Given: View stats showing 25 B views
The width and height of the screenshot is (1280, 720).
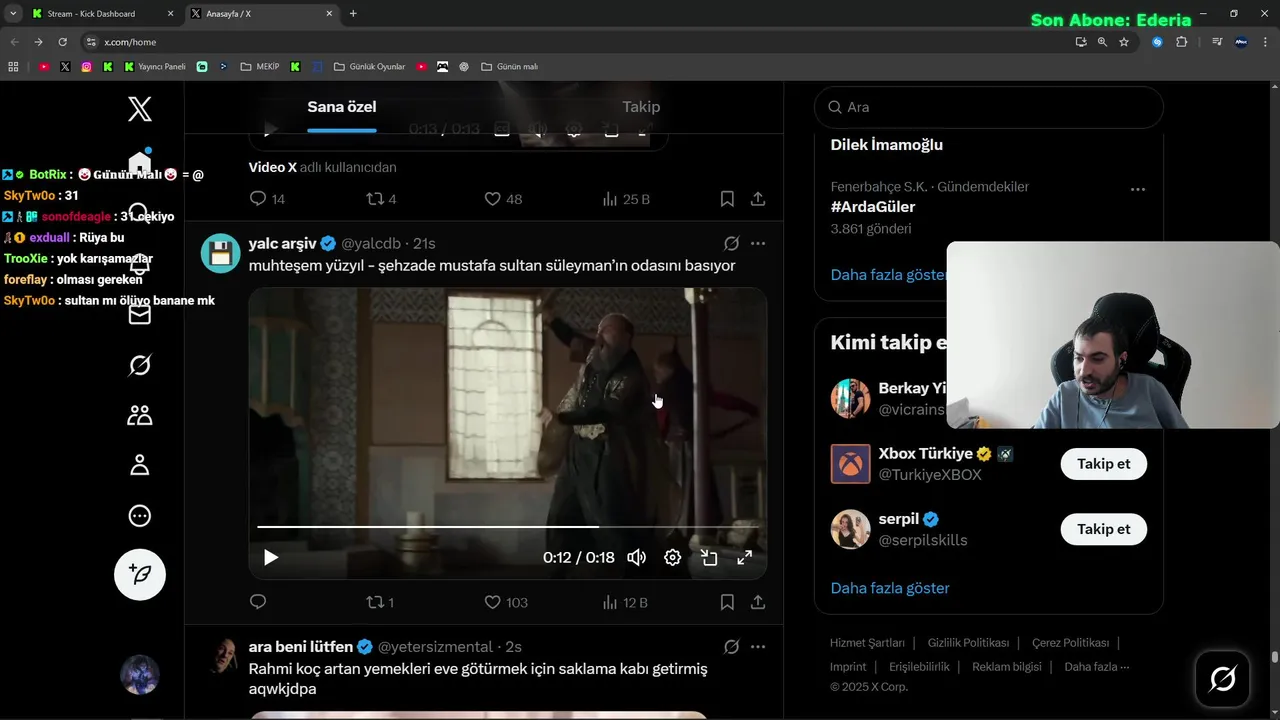Looking at the screenshot, I should [626, 199].
